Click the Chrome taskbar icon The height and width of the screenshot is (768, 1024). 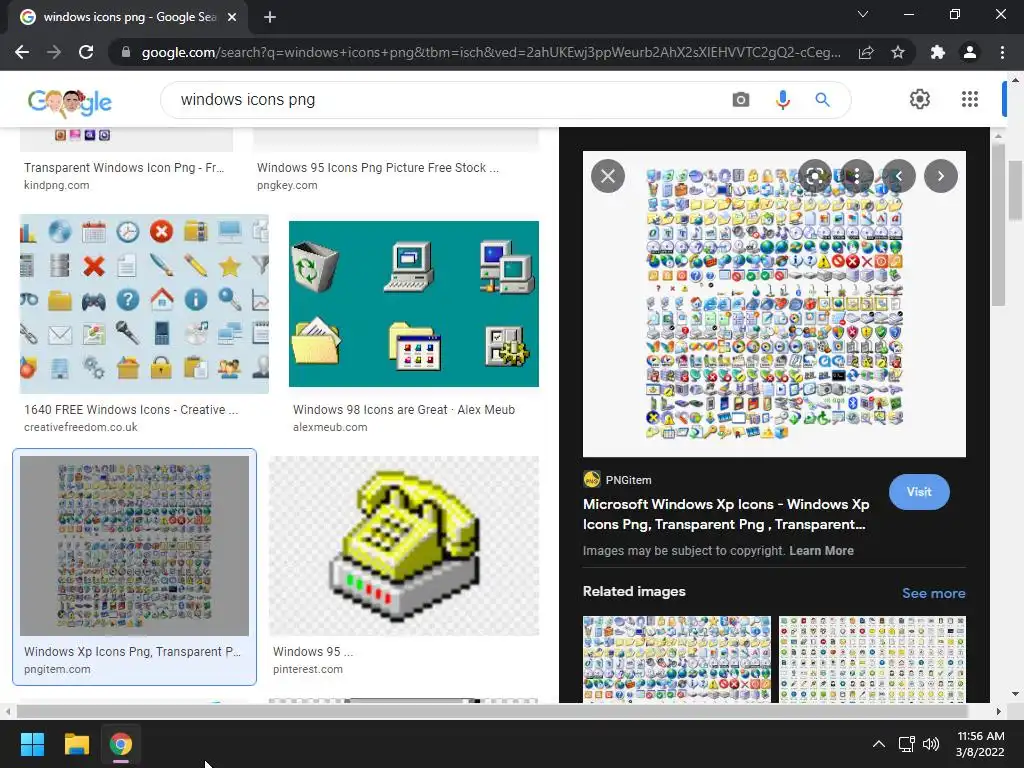coord(121,744)
